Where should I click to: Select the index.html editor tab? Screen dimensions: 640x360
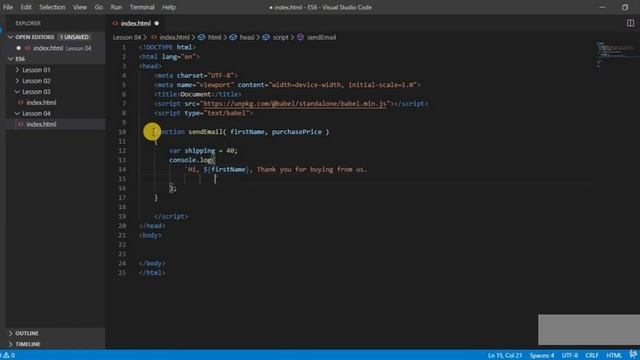coord(136,23)
